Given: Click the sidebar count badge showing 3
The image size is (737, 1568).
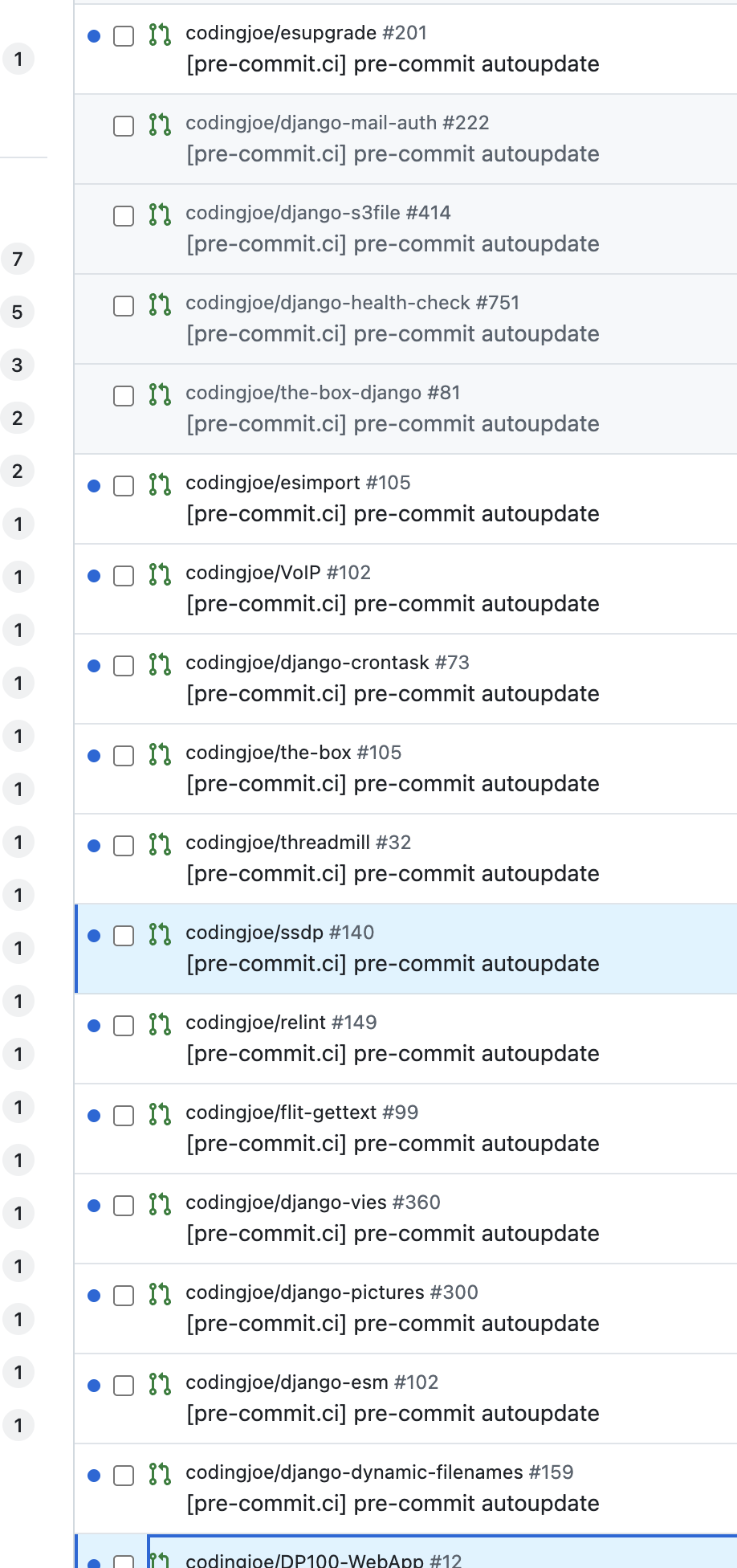Looking at the screenshot, I should pyautogui.click(x=18, y=365).
